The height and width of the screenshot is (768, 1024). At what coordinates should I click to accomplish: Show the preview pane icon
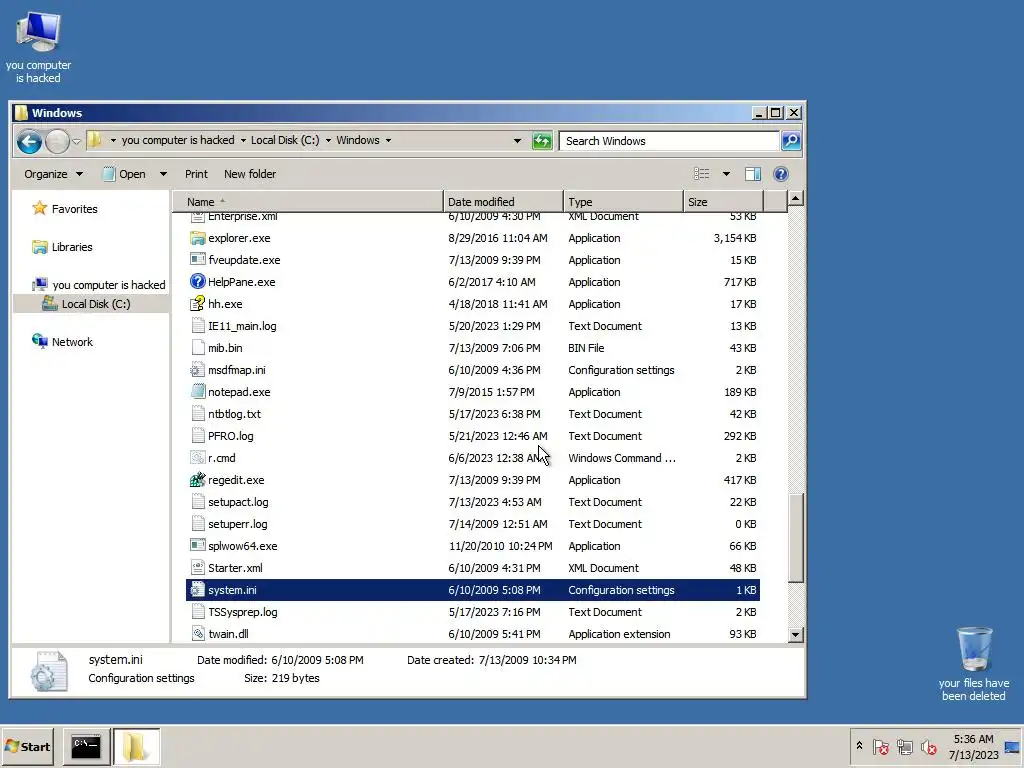pyautogui.click(x=752, y=174)
